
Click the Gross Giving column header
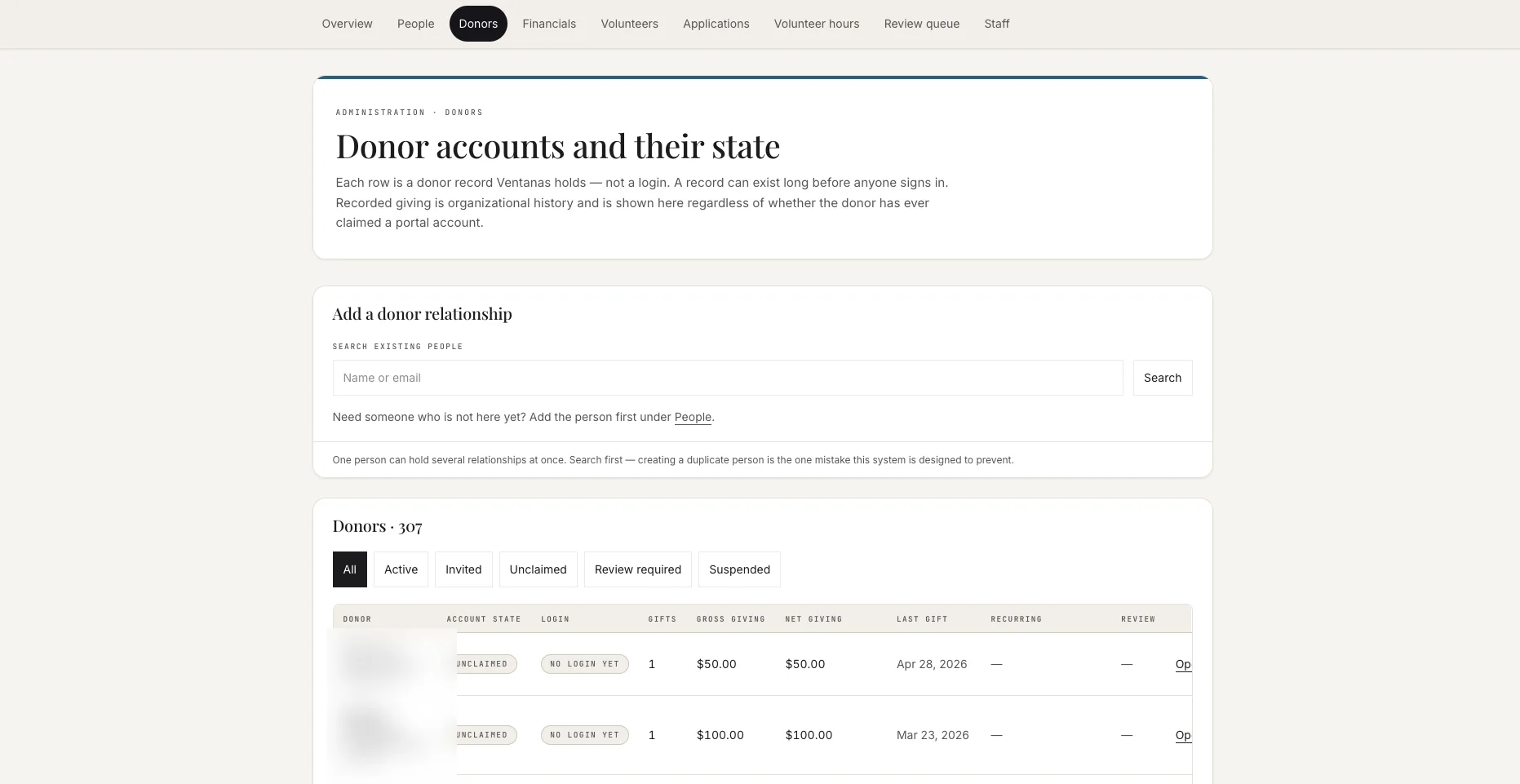[731, 619]
